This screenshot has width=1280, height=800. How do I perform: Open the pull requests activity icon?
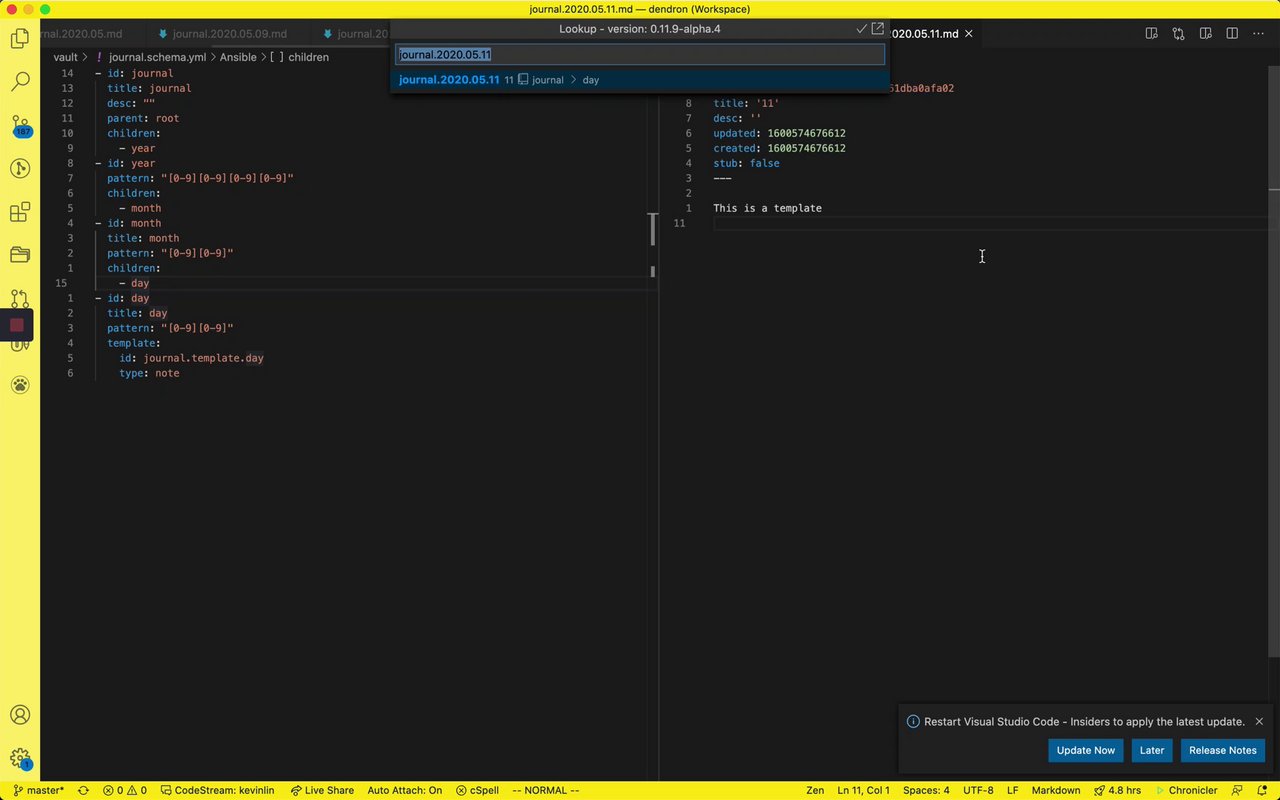tap(20, 298)
